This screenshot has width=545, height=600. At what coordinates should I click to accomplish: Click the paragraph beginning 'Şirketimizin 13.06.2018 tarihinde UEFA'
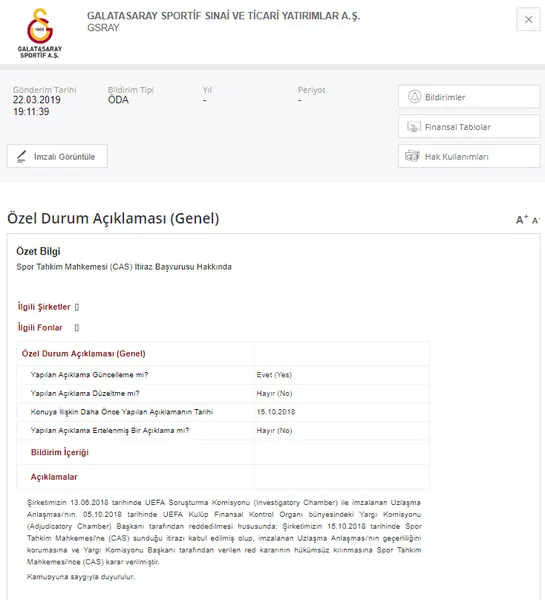[224, 532]
